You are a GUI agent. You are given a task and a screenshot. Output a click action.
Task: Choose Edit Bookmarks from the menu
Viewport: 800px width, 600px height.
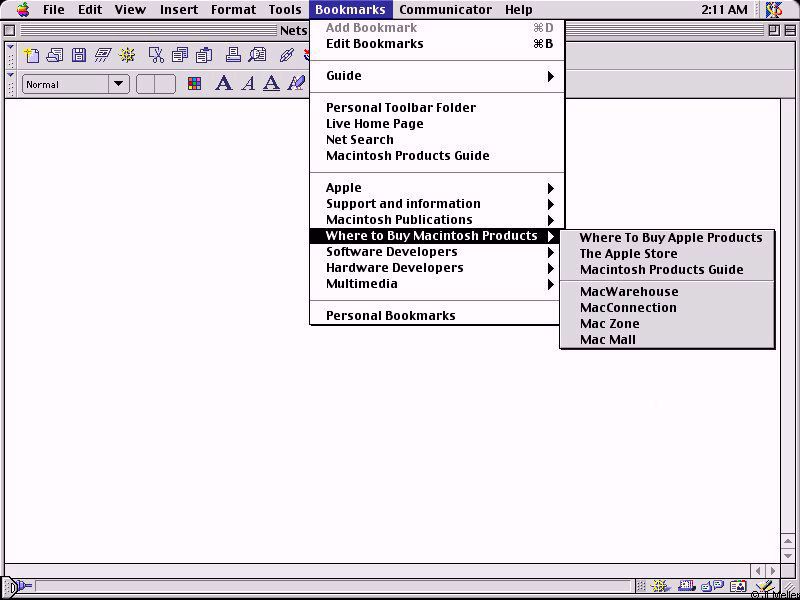(x=374, y=44)
